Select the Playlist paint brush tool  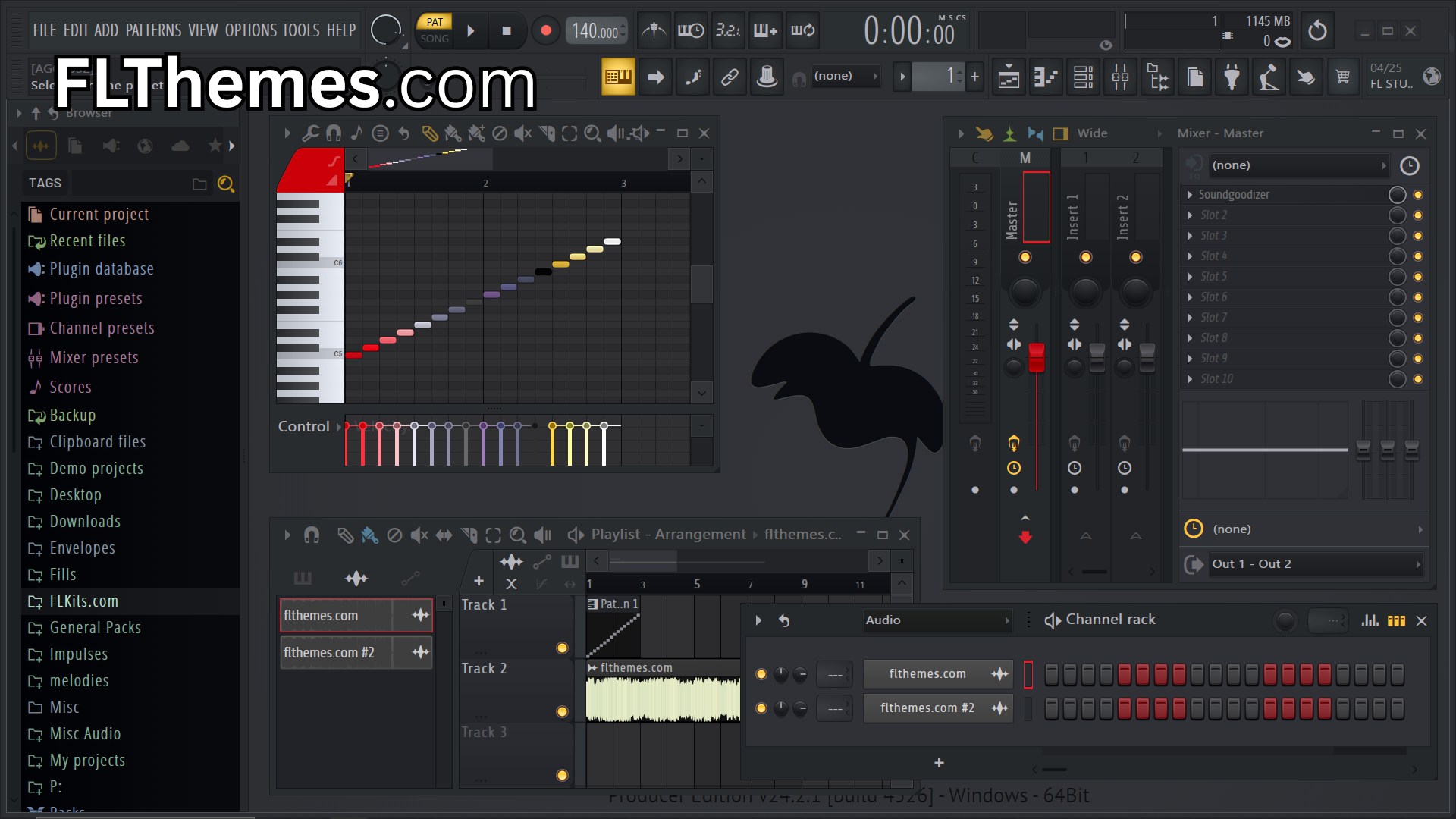point(369,535)
